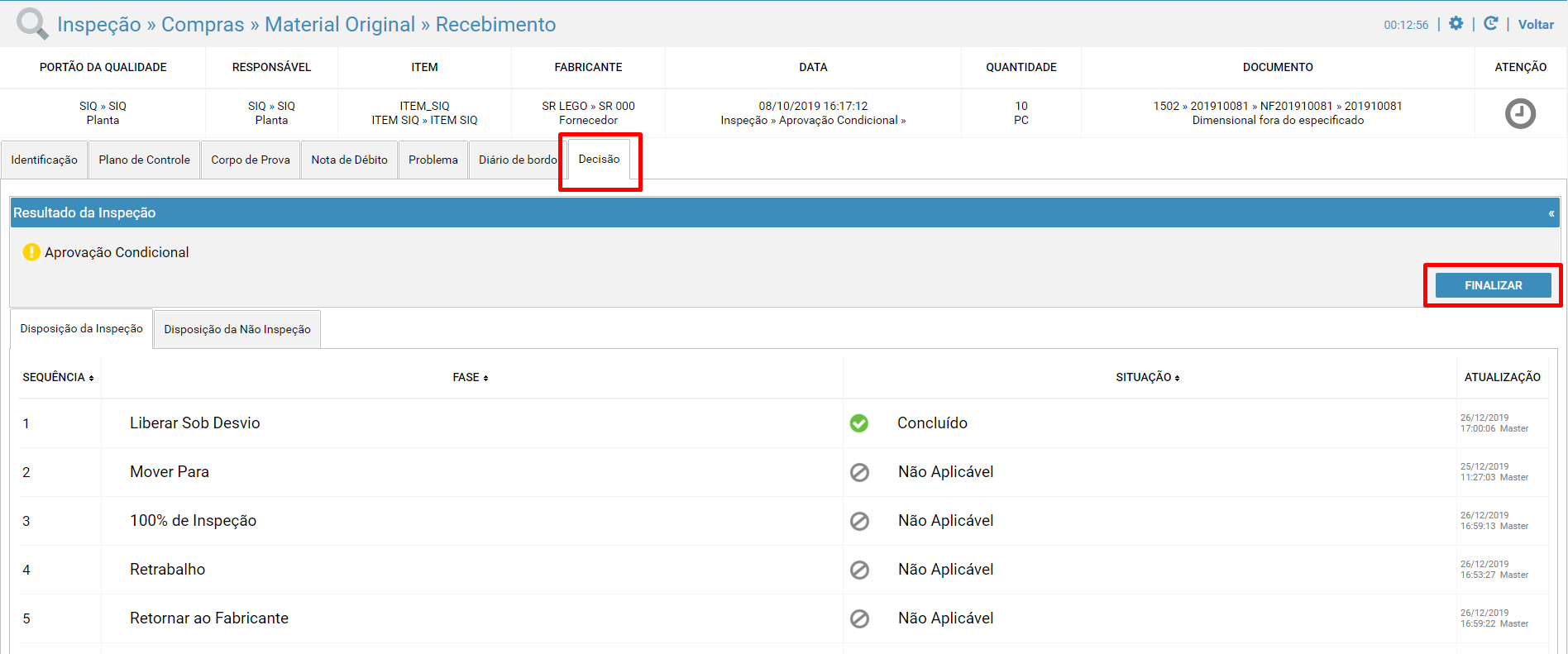Select the Retrabalho phase row
The width and height of the screenshot is (1568, 654).
click(x=783, y=570)
